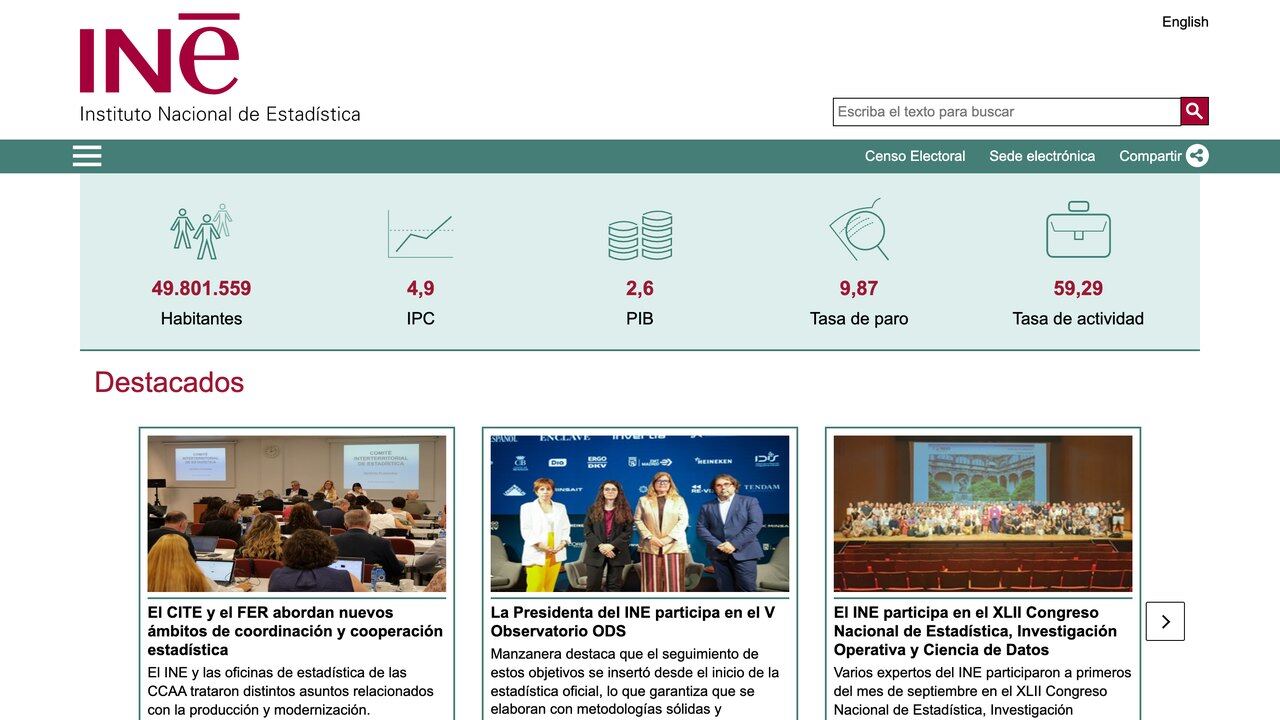Open the CITE and FER meeting photo

click(297, 514)
